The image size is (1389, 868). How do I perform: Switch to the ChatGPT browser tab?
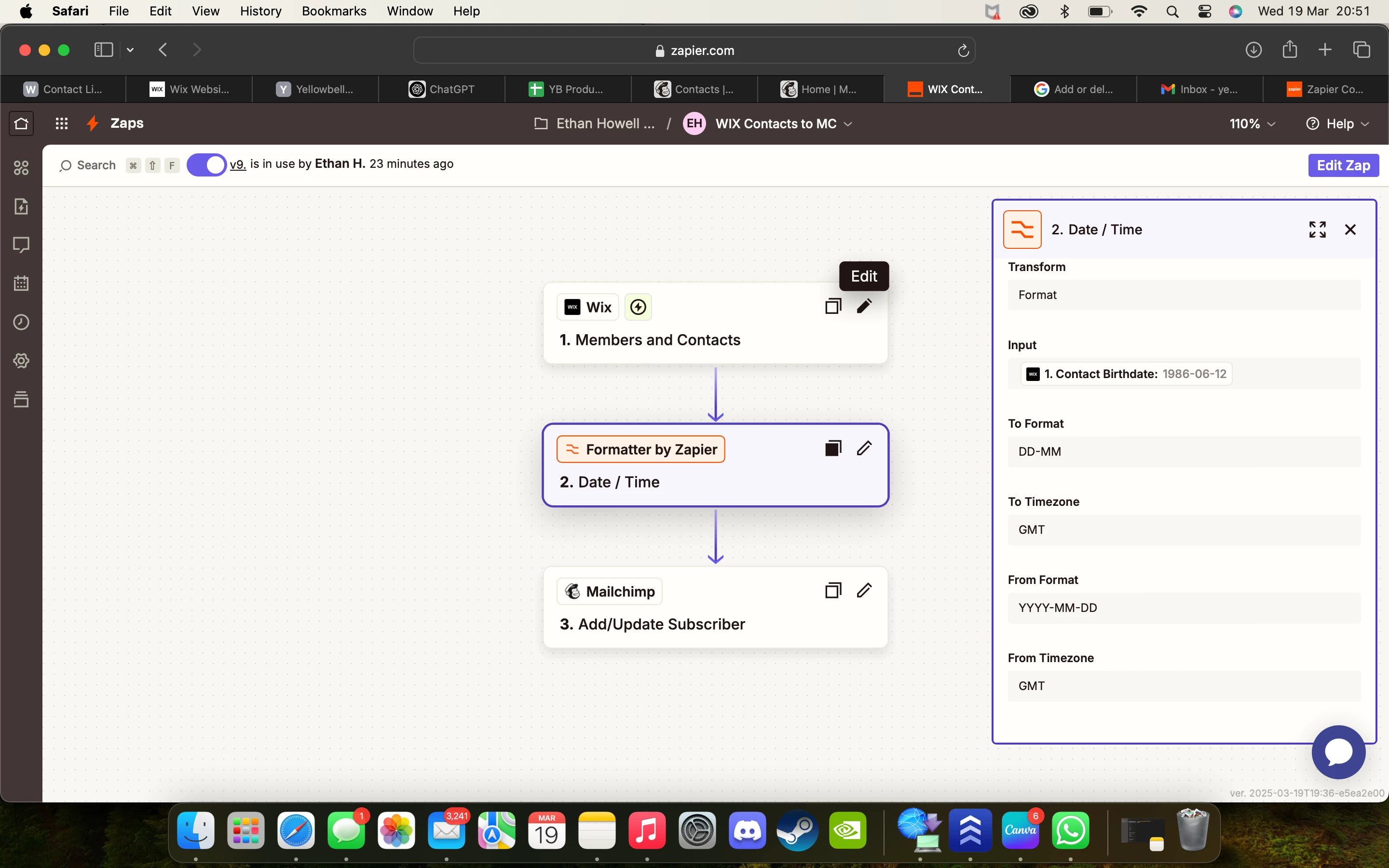tap(441, 89)
